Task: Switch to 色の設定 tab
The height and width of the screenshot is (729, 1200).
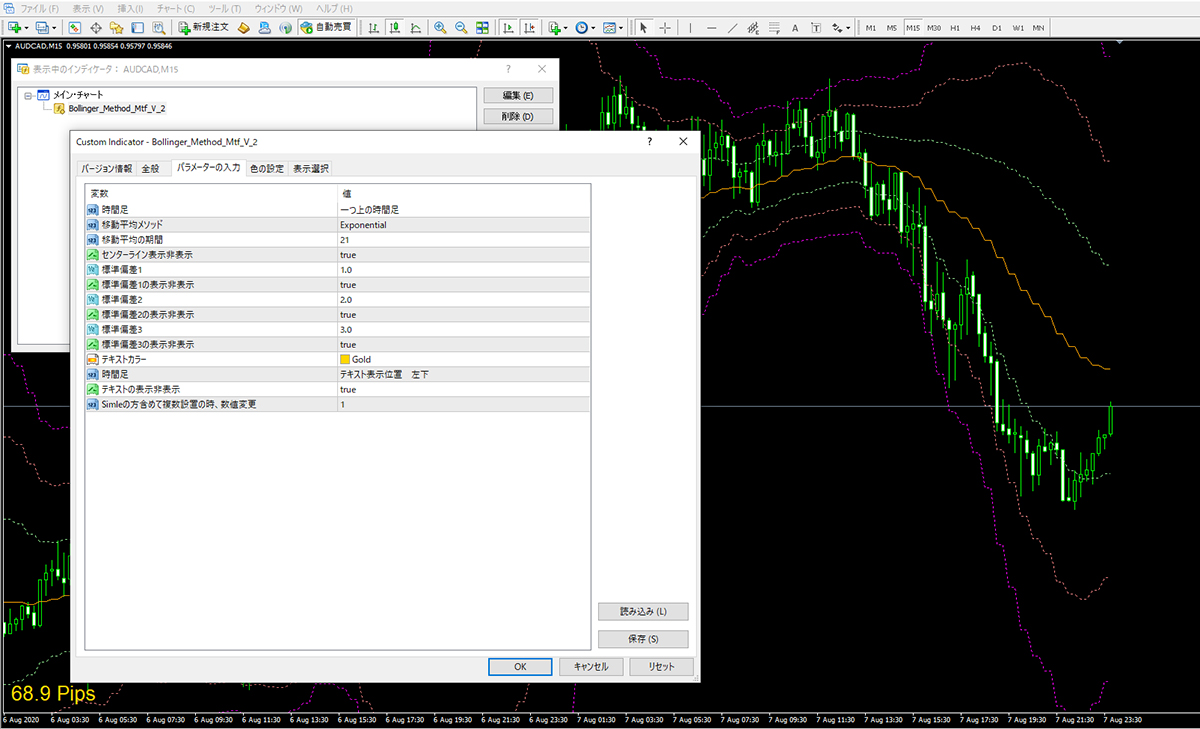Action: (x=266, y=168)
